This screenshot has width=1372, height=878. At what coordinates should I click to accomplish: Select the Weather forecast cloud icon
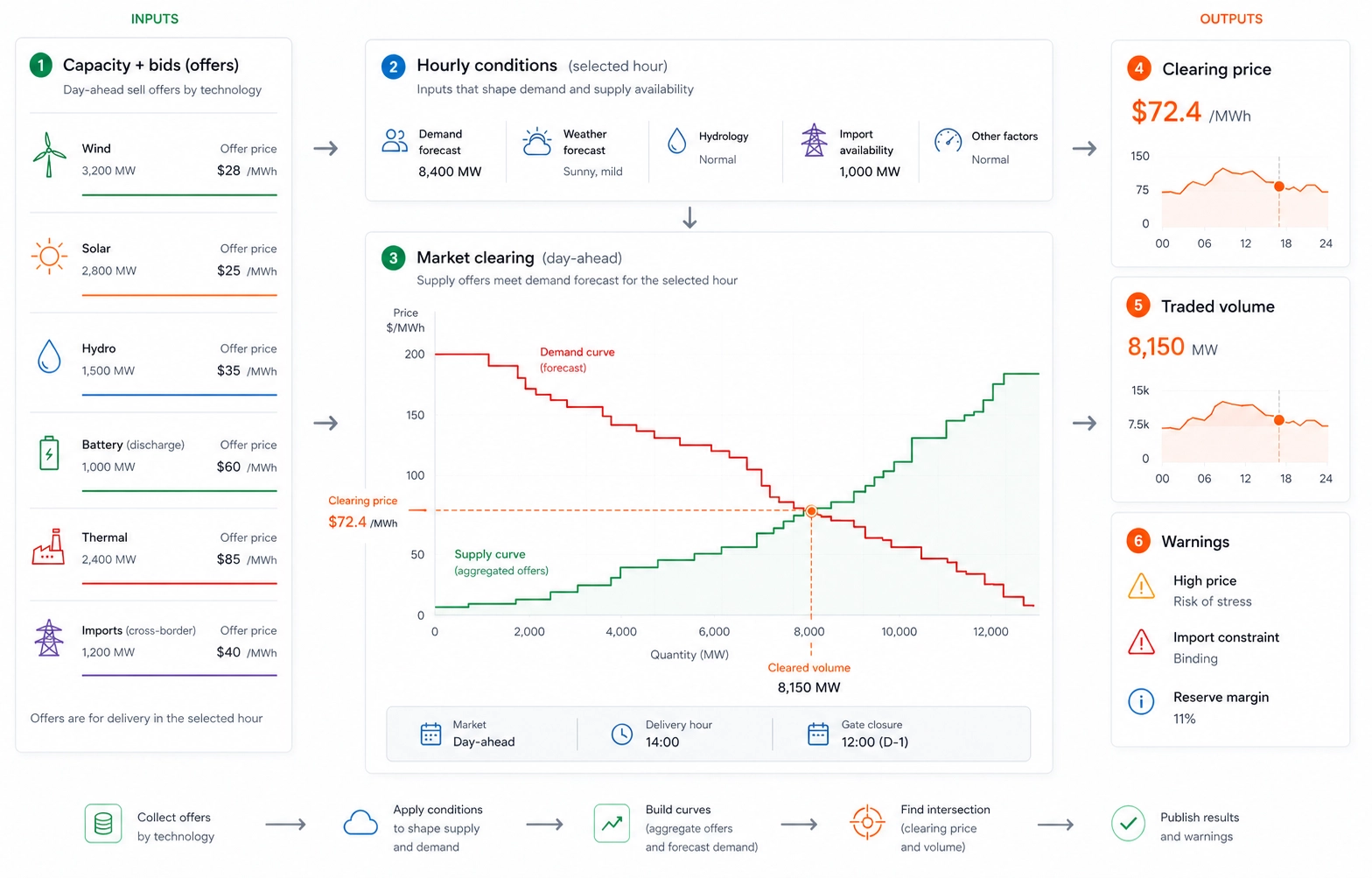point(537,142)
